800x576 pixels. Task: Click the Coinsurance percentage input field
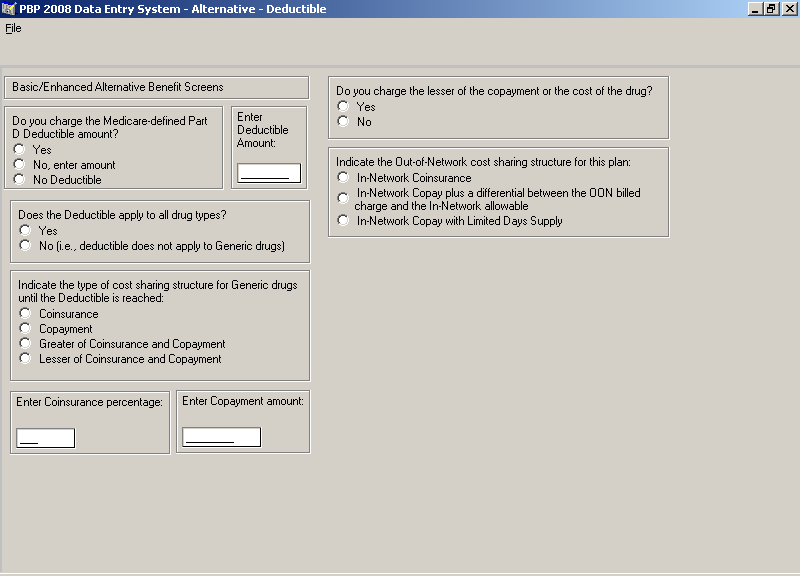tap(45, 438)
